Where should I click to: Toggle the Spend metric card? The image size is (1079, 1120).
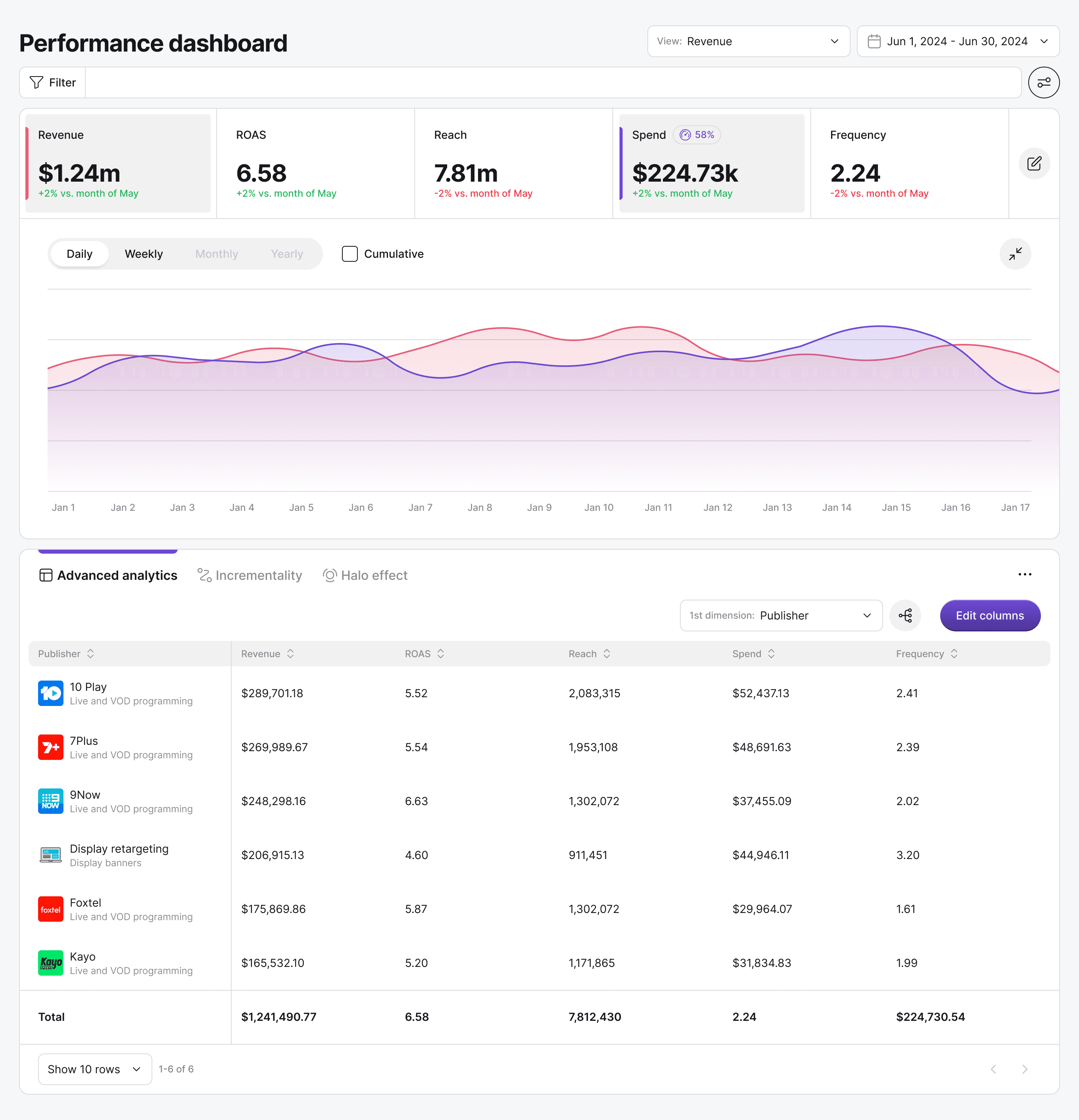(712, 163)
